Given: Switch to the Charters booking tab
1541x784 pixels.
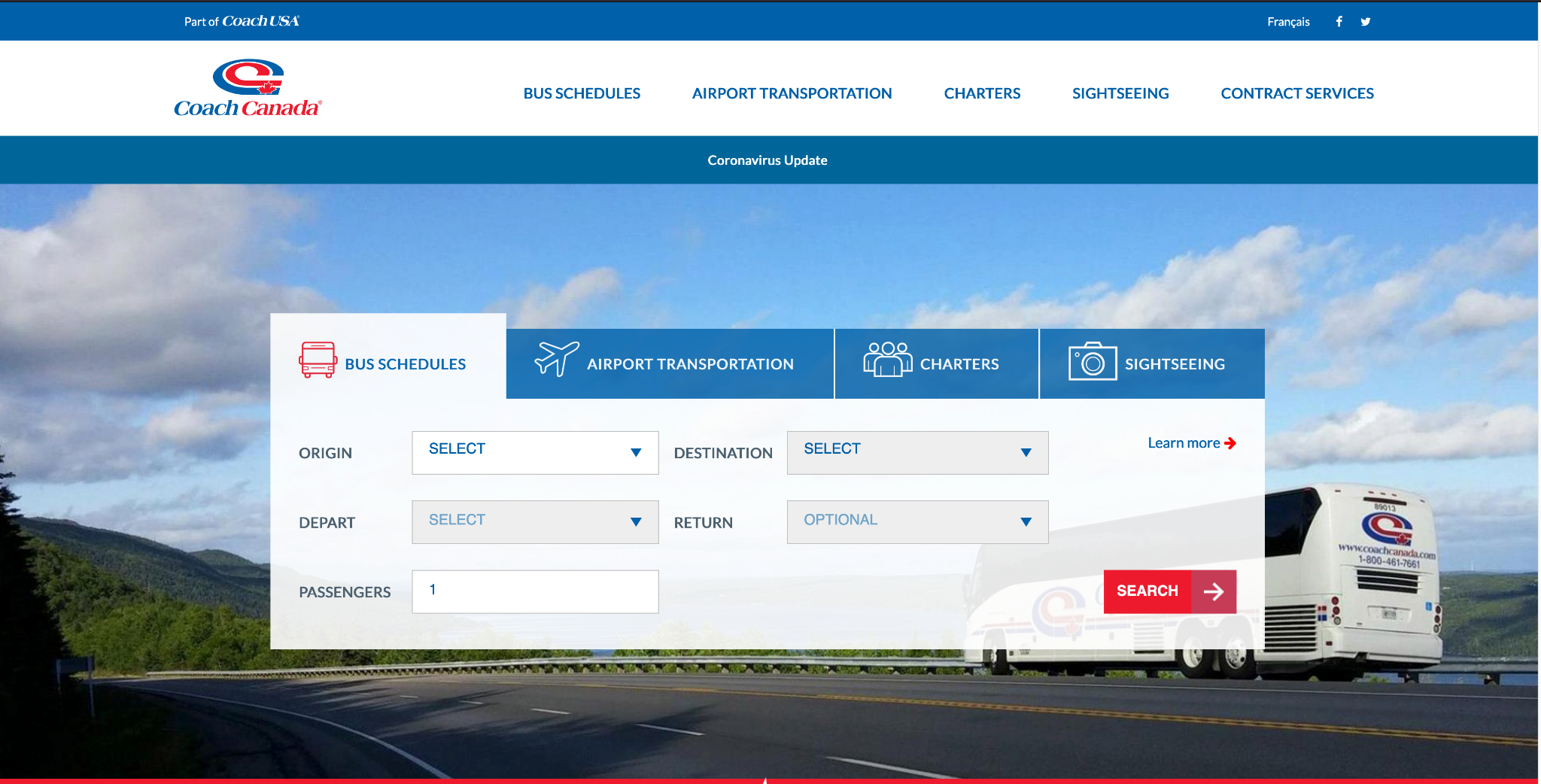Looking at the screenshot, I should (x=936, y=363).
